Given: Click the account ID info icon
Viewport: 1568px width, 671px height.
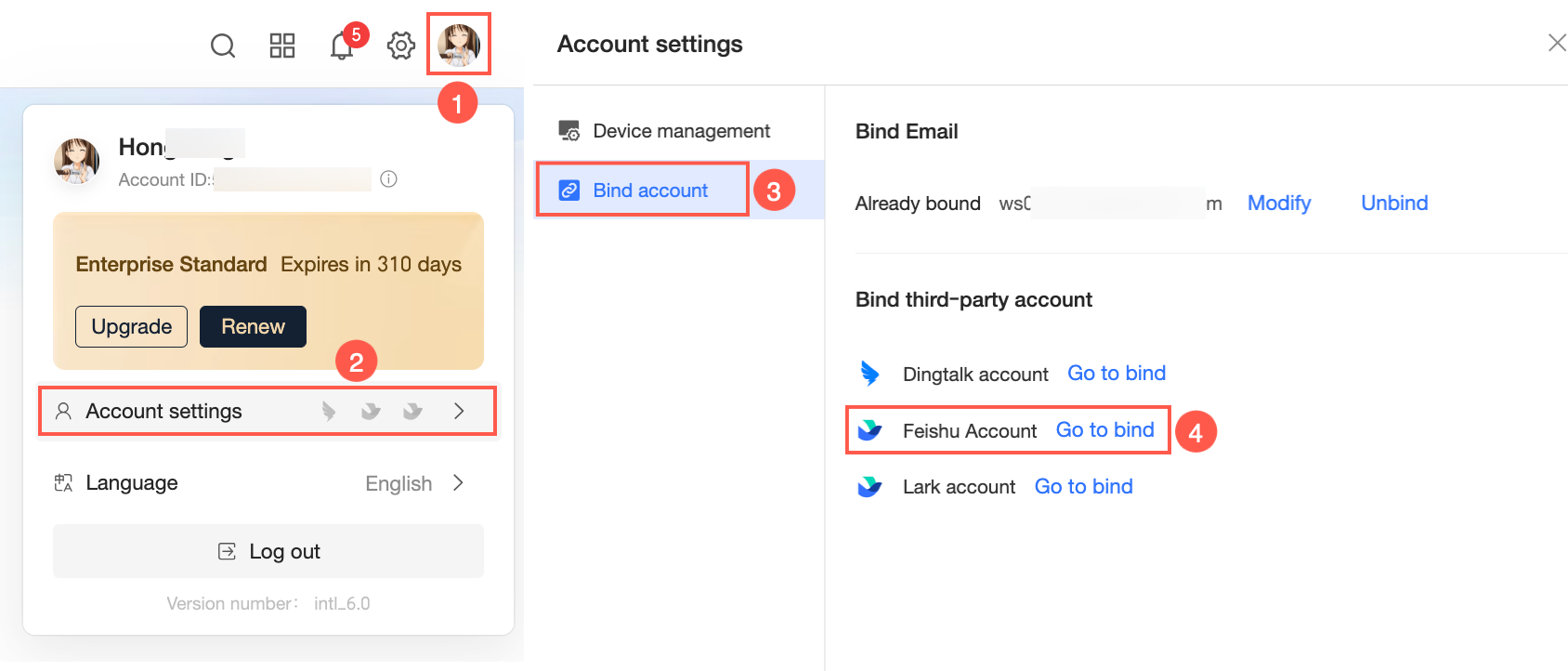Looking at the screenshot, I should pyautogui.click(x=389, y=179).
